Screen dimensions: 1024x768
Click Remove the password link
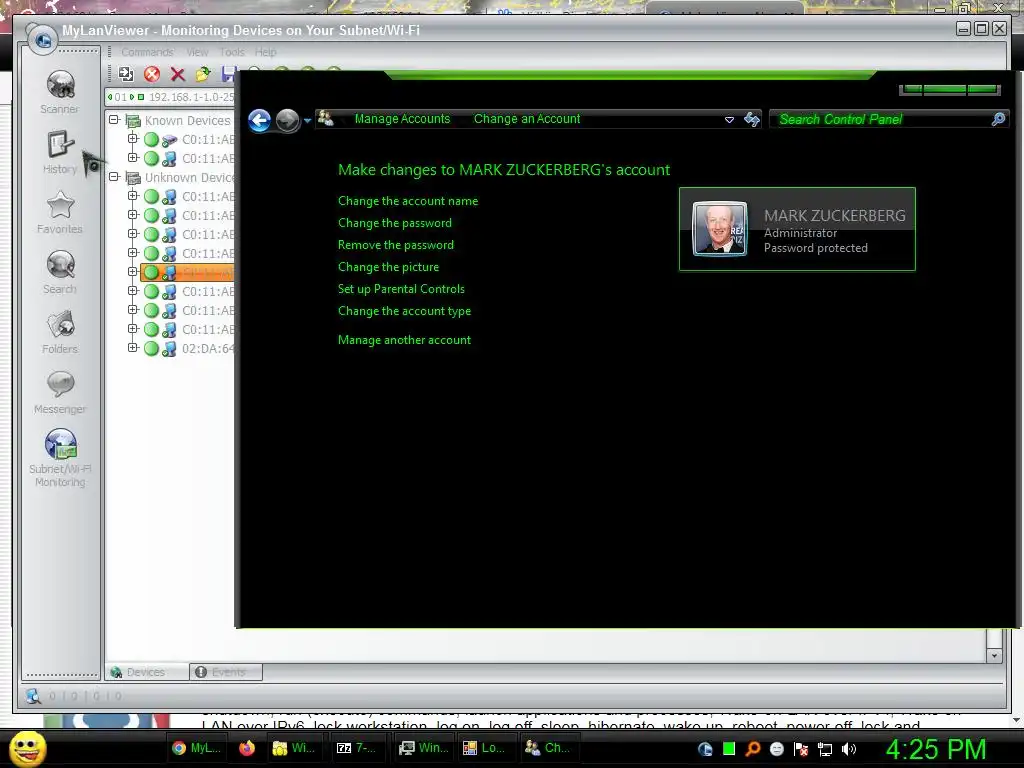396,245
